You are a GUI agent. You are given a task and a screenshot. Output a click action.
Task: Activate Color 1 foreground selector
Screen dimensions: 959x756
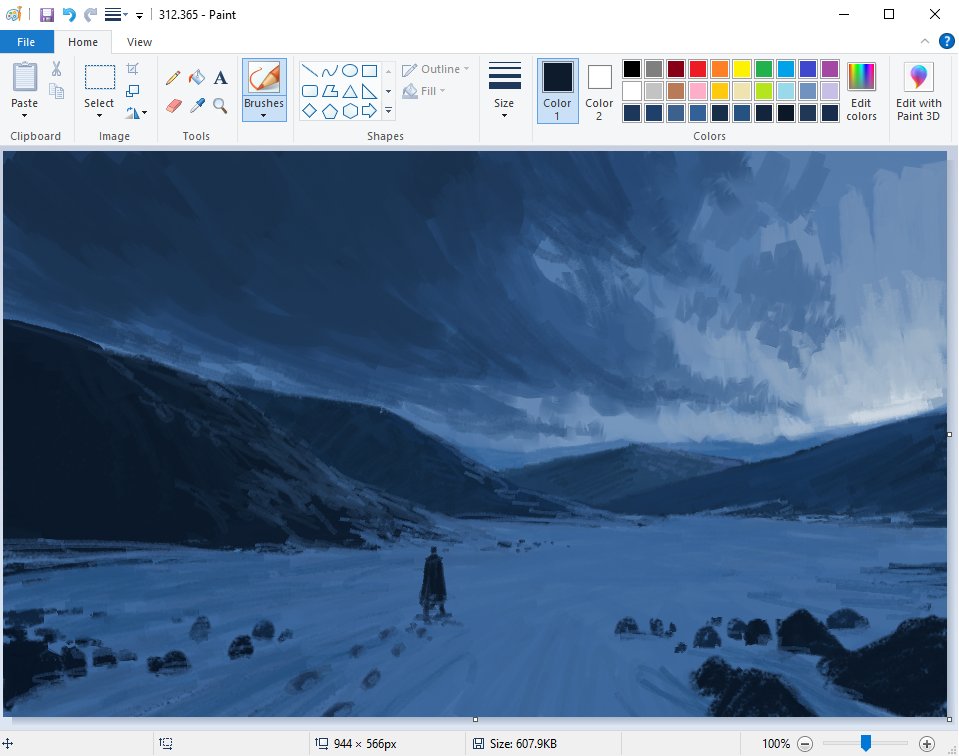[557, 91]
